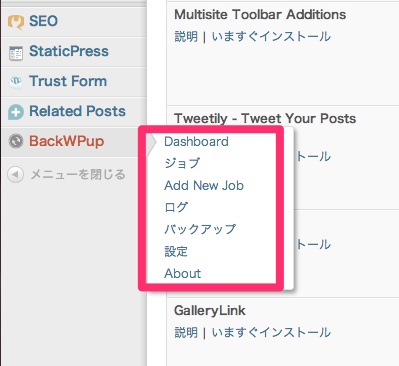Viewport: 399px width, 366px height.
Task: Click the メニューを閉じる text
Action: coord(78,174)
